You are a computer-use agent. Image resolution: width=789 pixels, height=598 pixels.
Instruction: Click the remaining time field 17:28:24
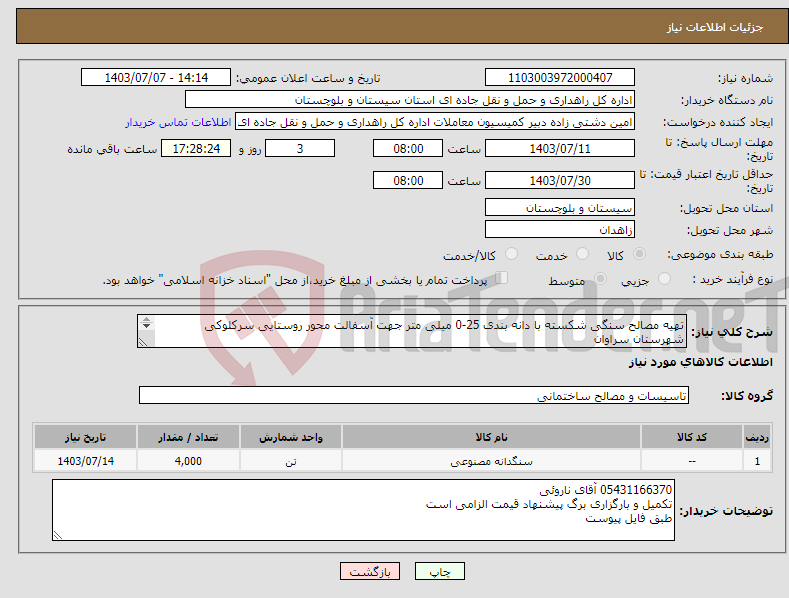click(196, 148)
